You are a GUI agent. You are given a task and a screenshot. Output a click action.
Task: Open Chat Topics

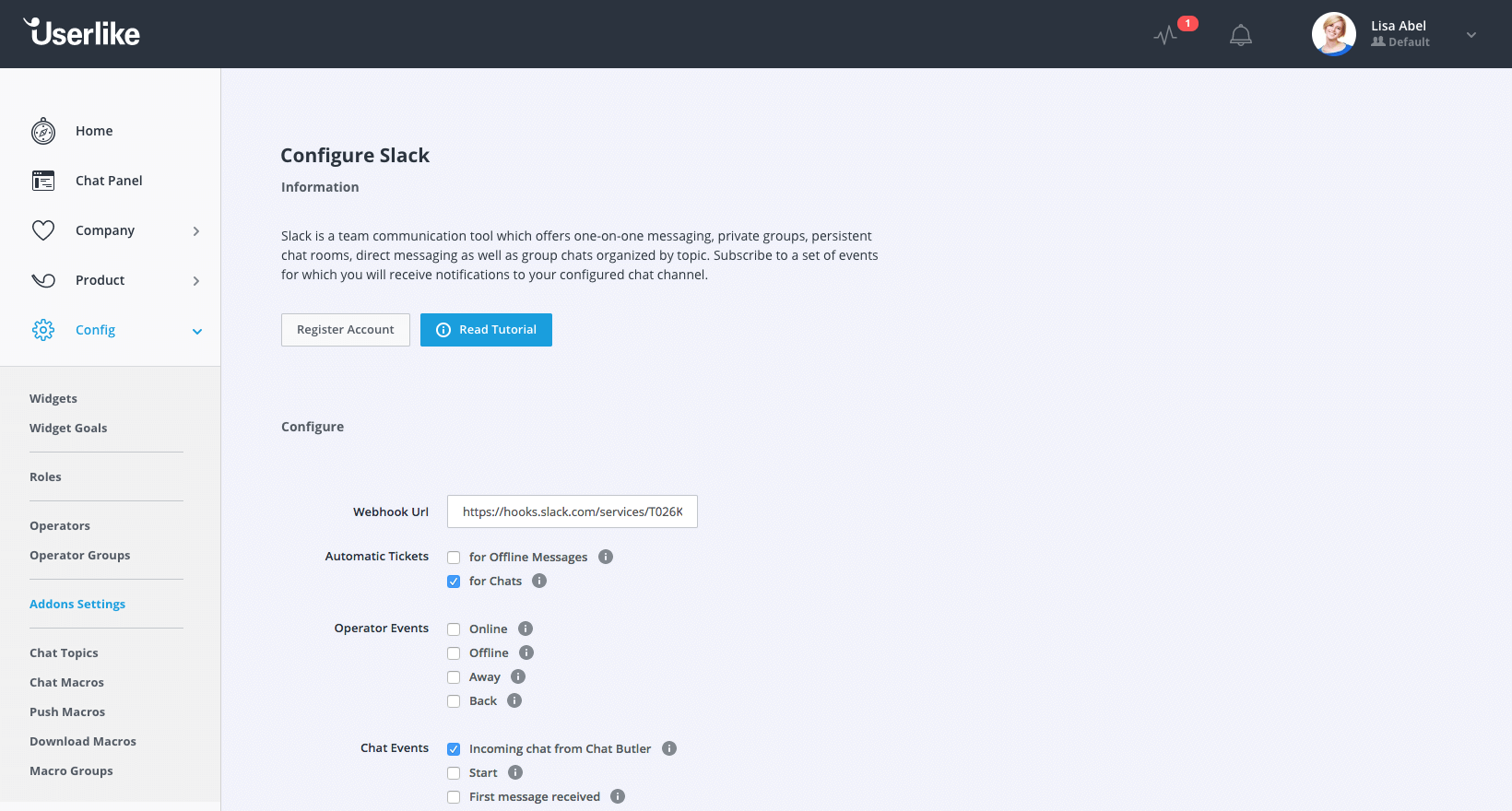64,653
